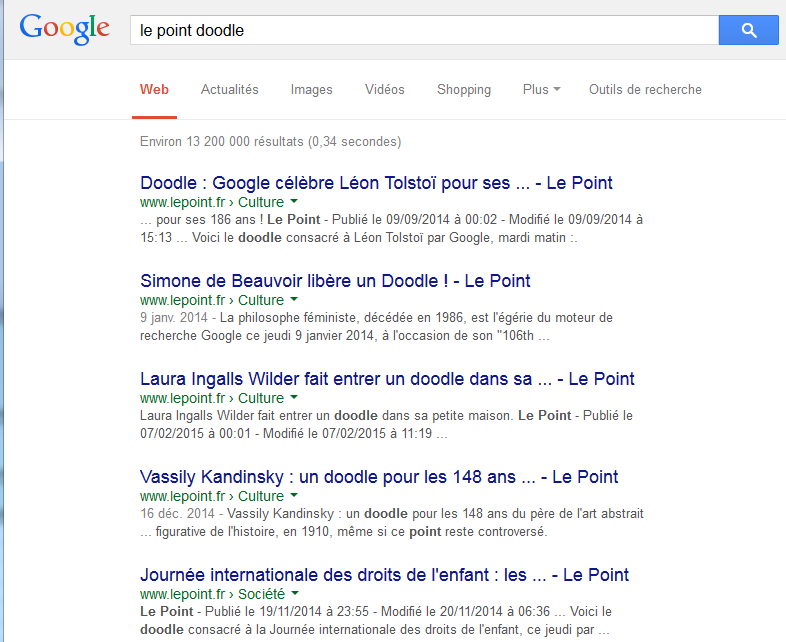Click 'Environ 13 200 000 résultats' text

tap(222, 142)
